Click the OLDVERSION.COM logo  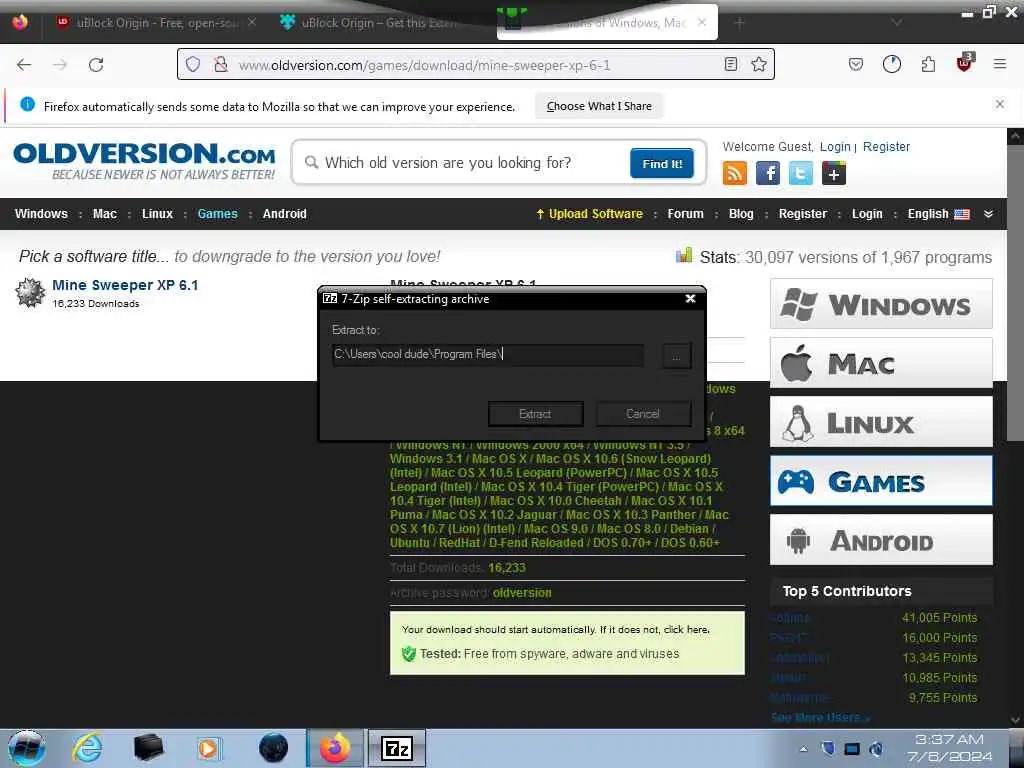(144, 161)
